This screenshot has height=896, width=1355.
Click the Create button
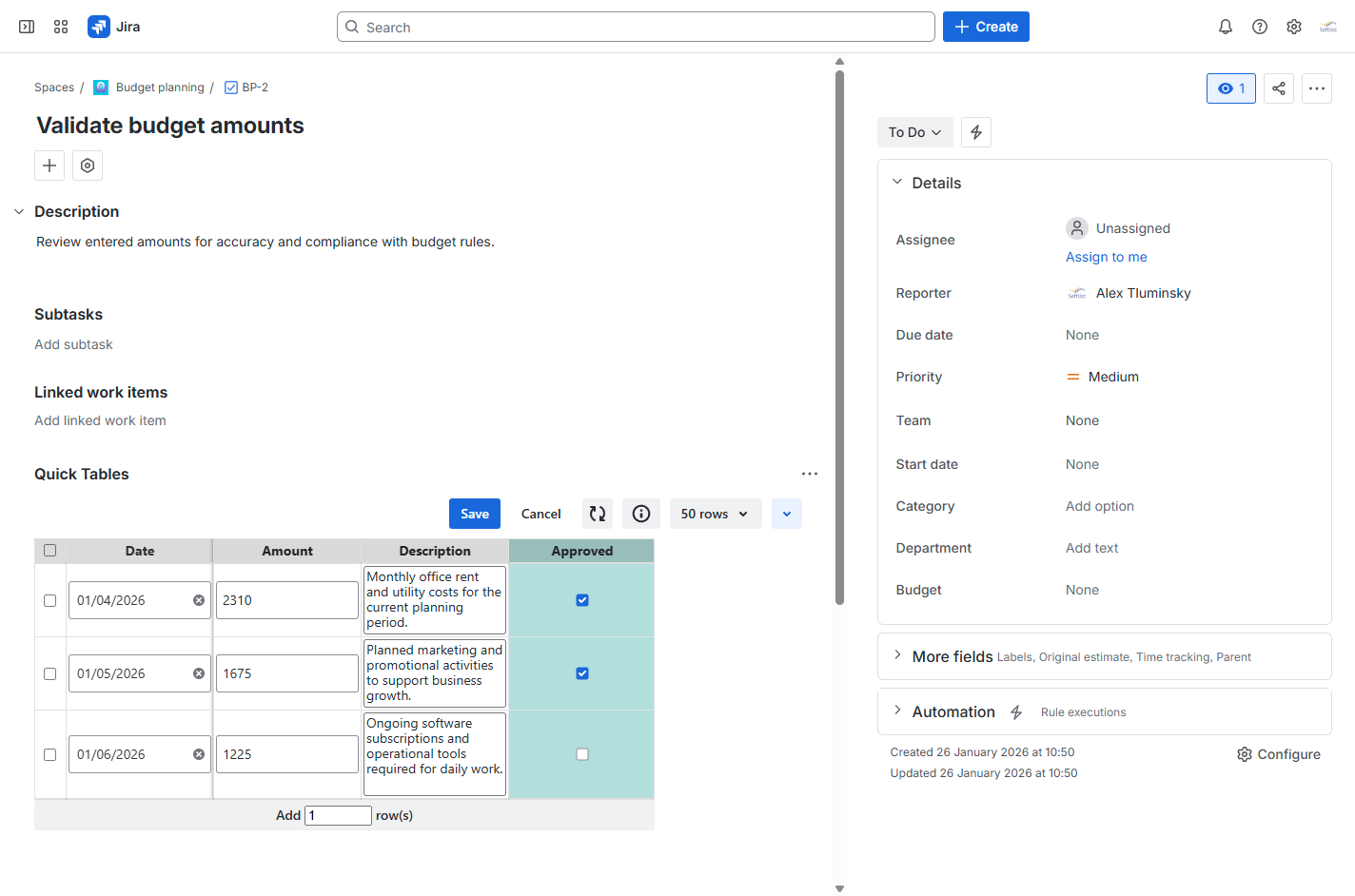click(986, 27)
